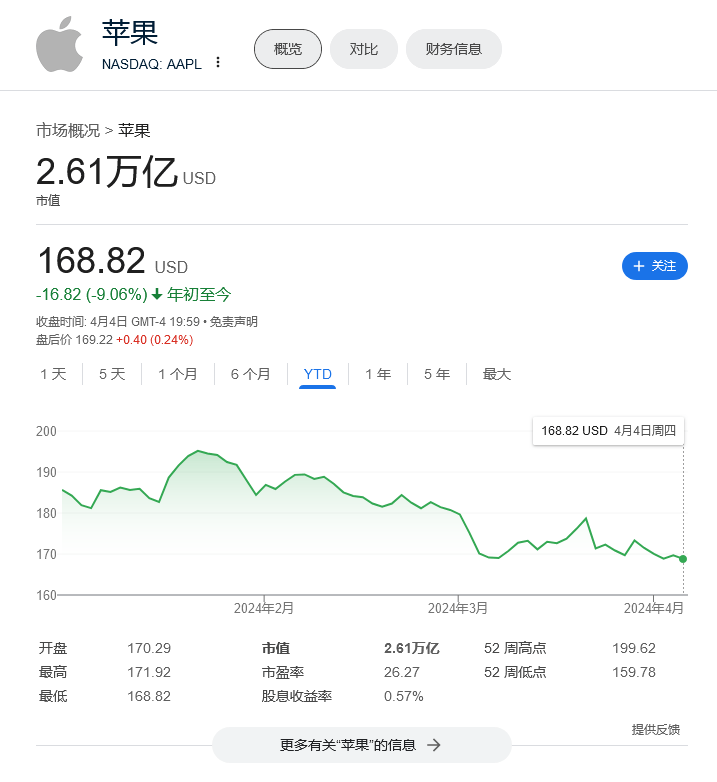
Task: Open the three-dot more options menu
Action: (218, 62)
